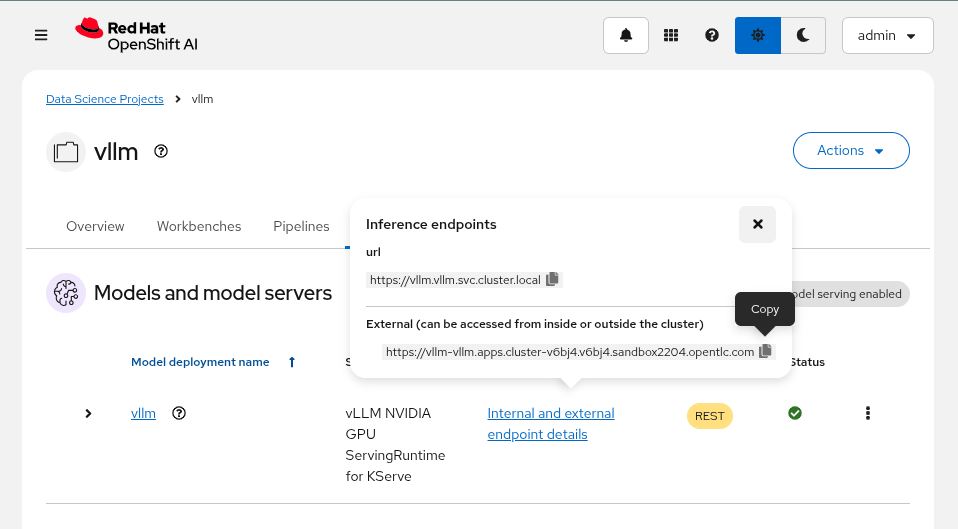Open the application launcher grid
The image size is (958, 529).
pyautogui.click(x=671, y=35)
